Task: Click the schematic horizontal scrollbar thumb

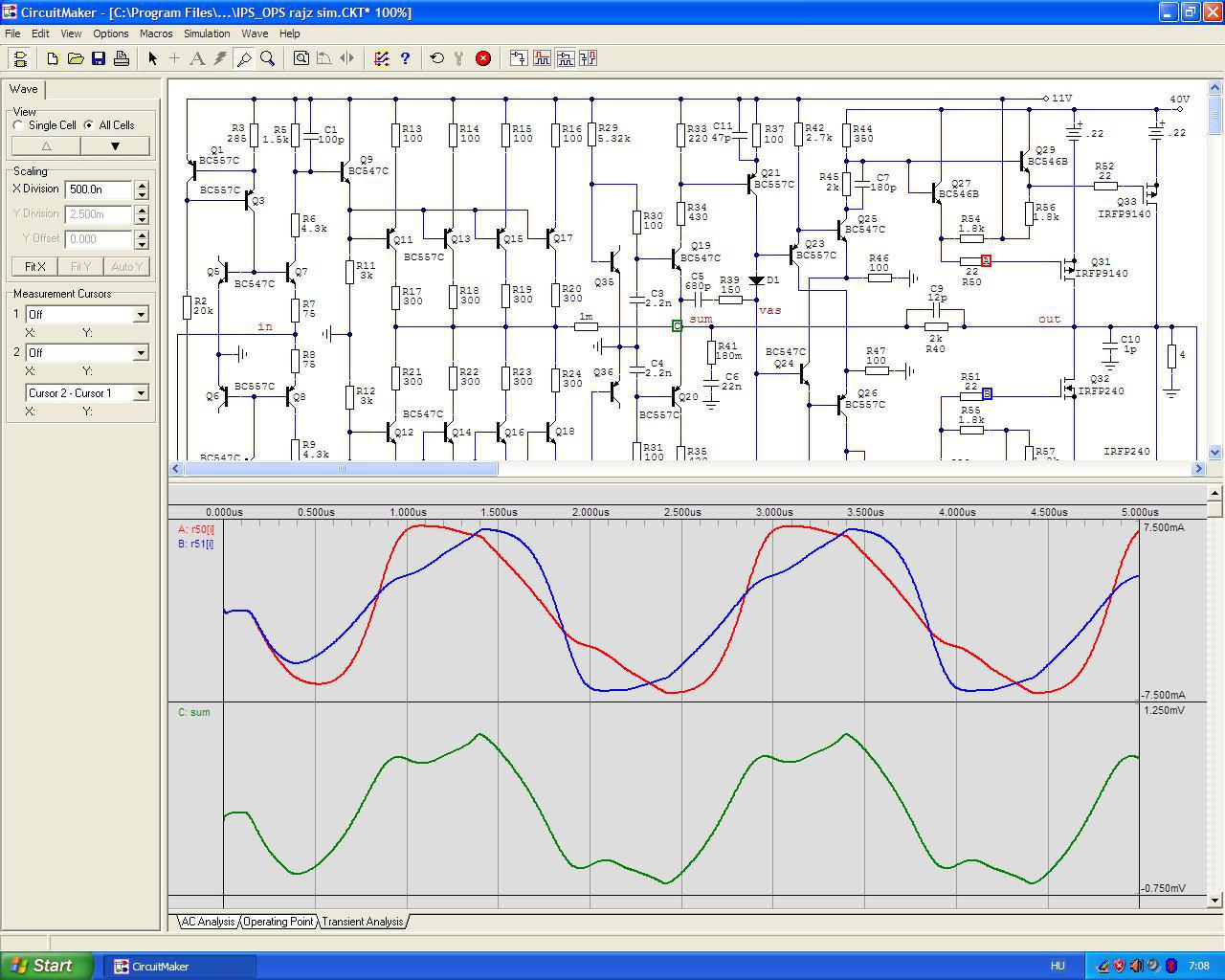Action: [x=341, y=469]
